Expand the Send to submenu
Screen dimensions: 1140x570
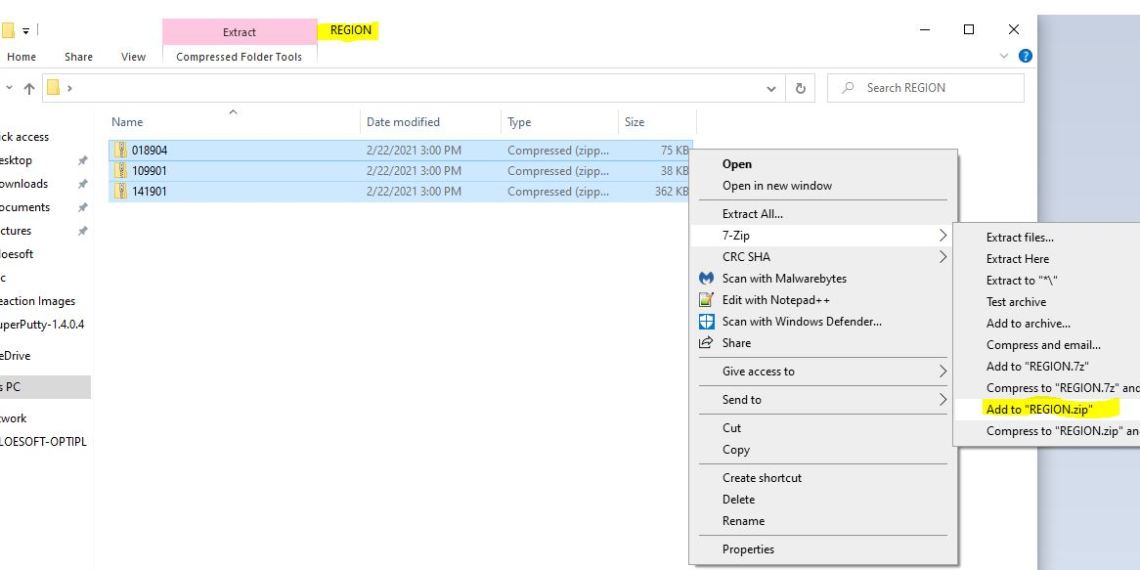click(x=942, y=400)
